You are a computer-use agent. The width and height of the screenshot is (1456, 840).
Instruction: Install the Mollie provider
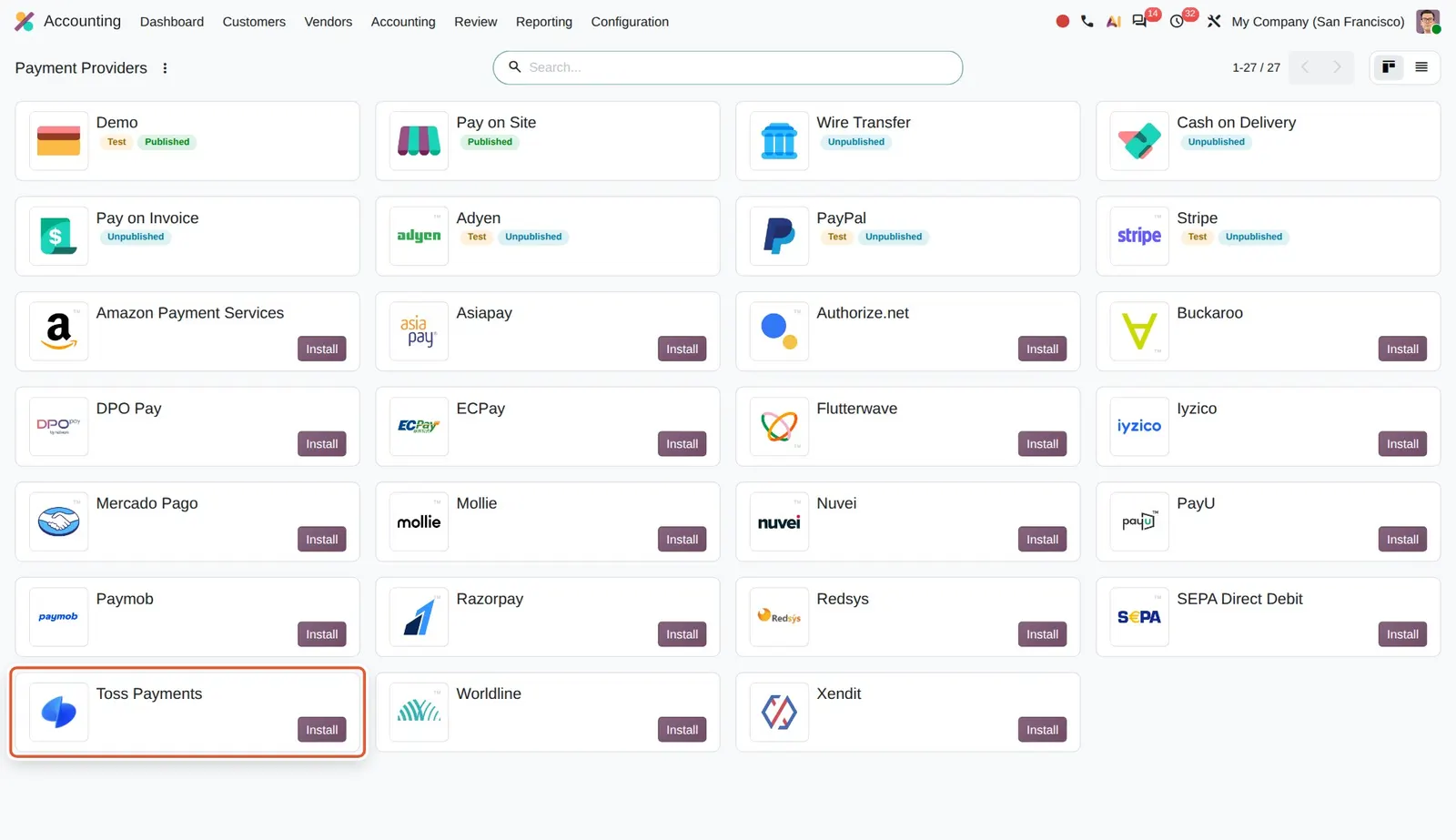point(682,540)
